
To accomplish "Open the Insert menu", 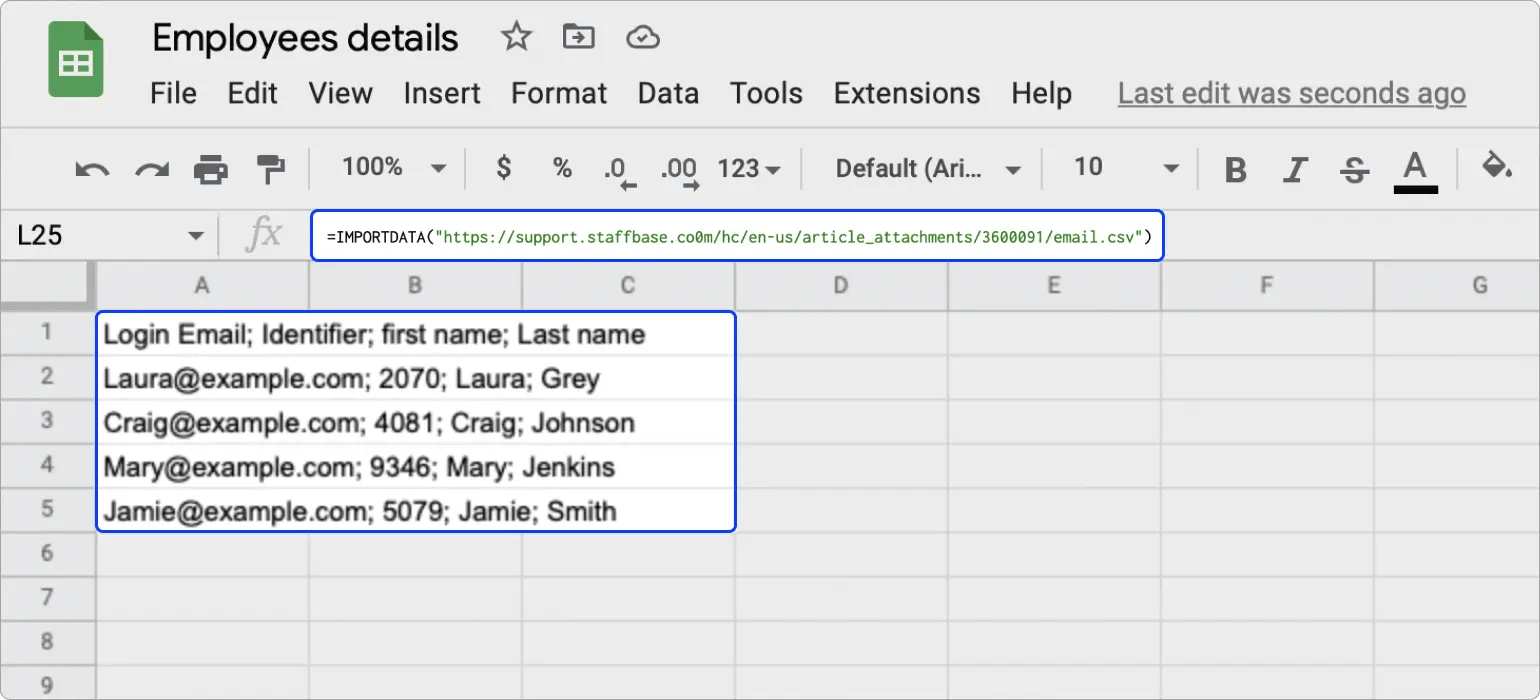I will coord(442,94).
